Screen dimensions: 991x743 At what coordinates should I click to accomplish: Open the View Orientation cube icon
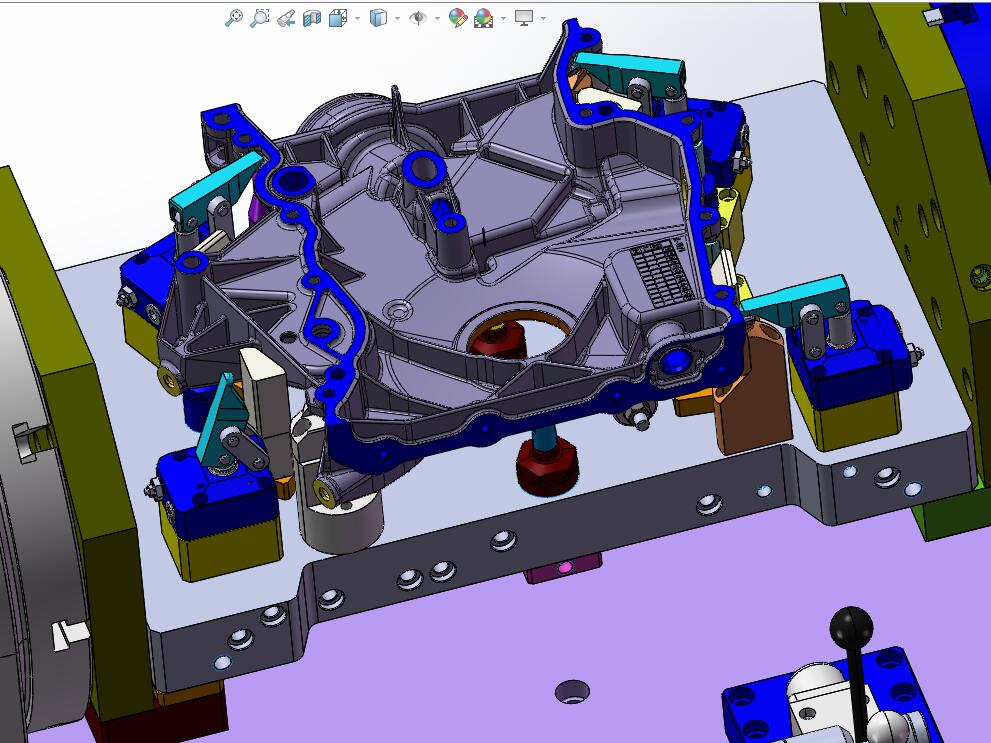tap(338, 18)
